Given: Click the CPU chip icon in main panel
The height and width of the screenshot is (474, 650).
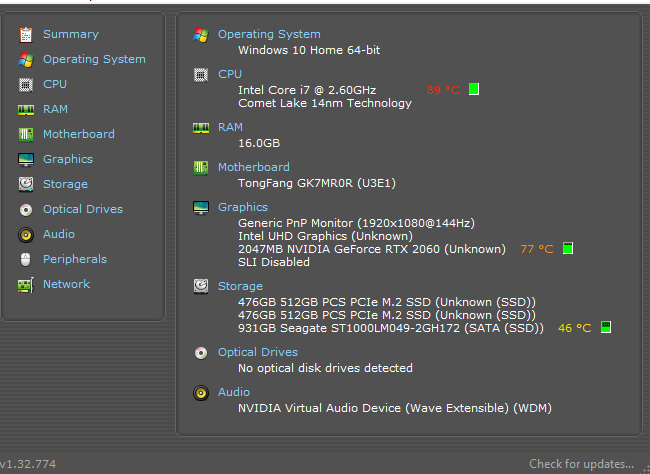Looking at the screenshot, I should [x=201, y=75].
